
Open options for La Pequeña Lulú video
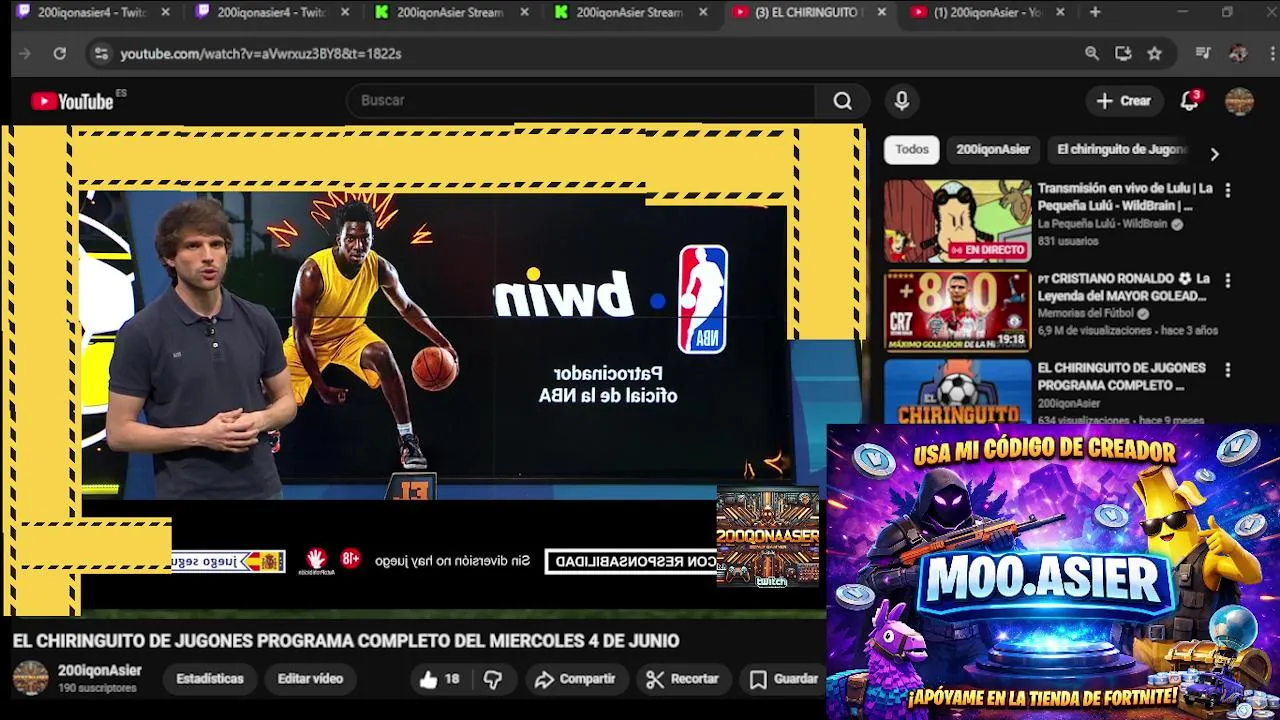click(x=1228, y=190)
